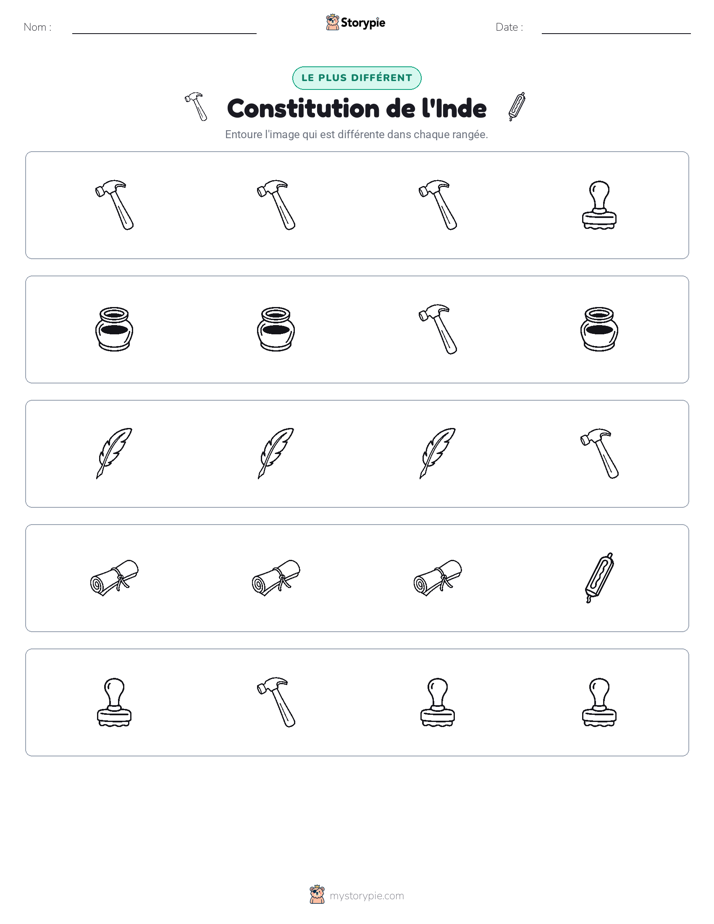Click the hammer icon beside the title
This screenshot has height=924, width=714.
click(196, 107)
